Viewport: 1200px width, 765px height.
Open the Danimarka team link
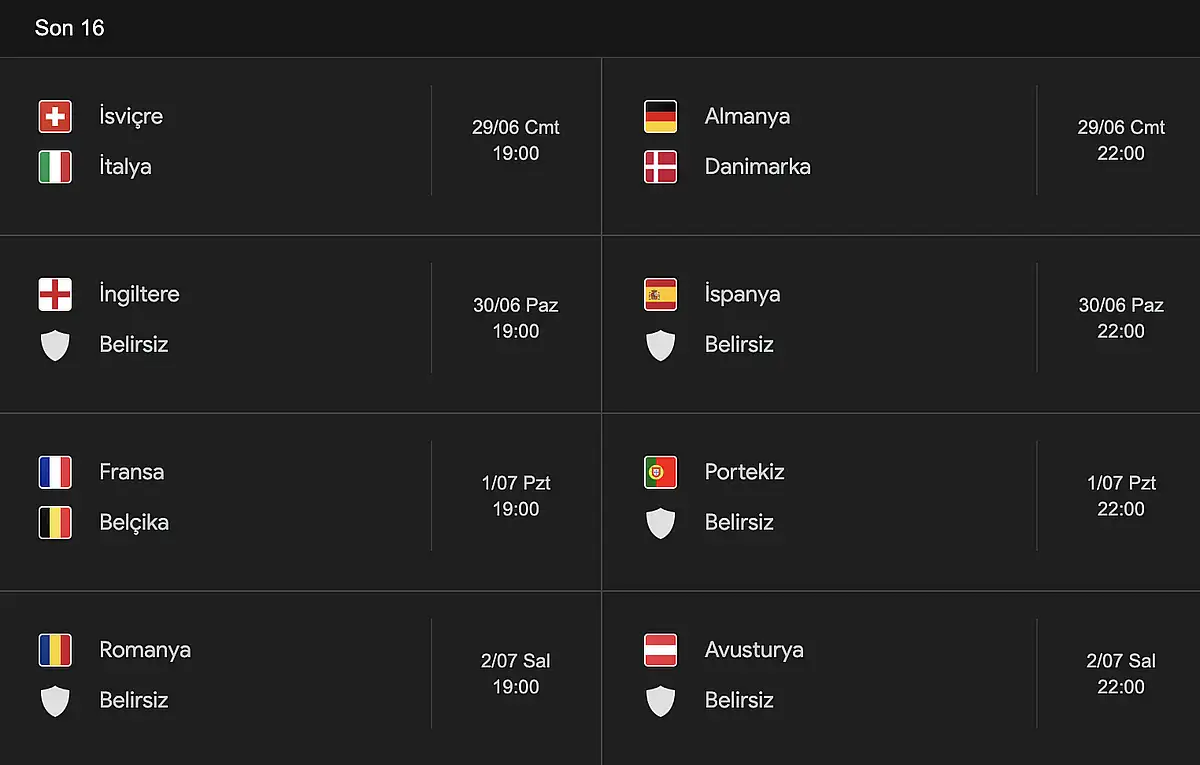pos(757,166)
